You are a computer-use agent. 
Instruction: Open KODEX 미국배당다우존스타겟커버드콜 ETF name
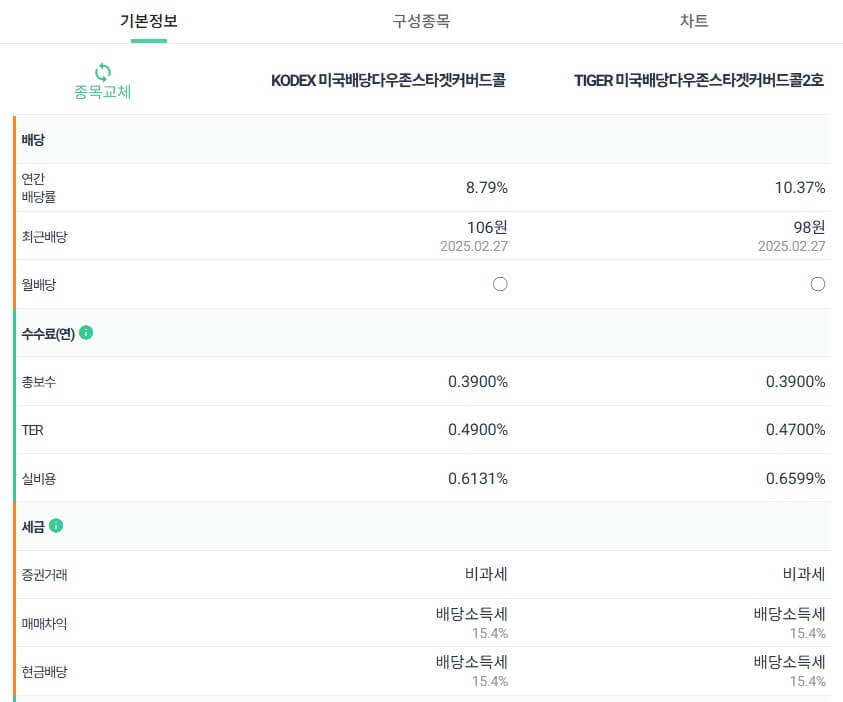click(388, 80)
